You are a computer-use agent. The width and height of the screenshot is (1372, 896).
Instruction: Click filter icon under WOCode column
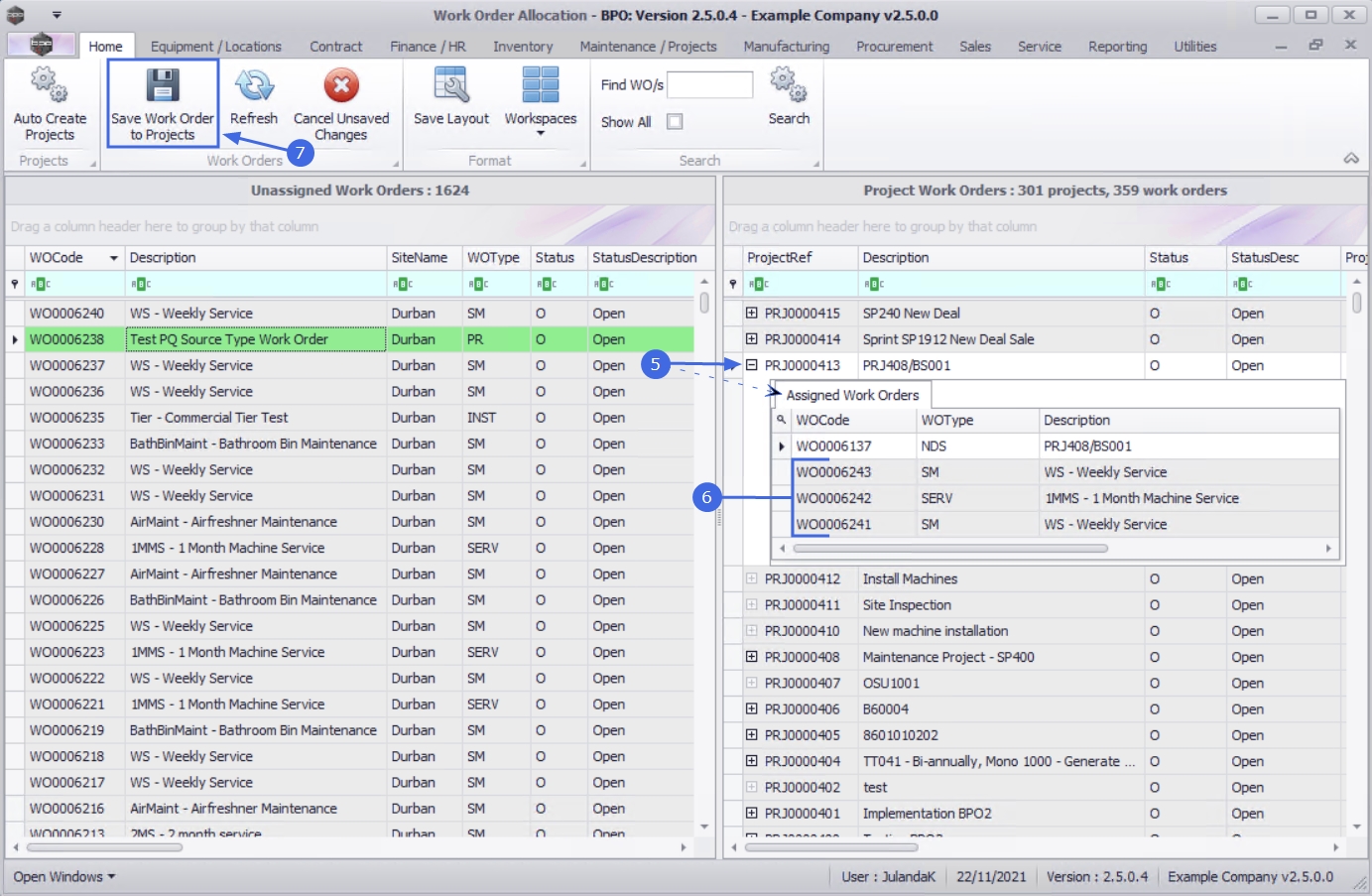click(x=41, y=284)
